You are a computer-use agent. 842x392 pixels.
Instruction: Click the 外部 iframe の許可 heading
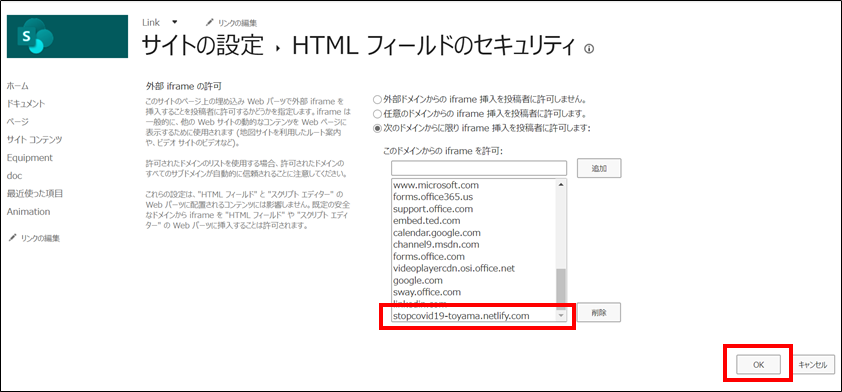click(x=184, y=86)
